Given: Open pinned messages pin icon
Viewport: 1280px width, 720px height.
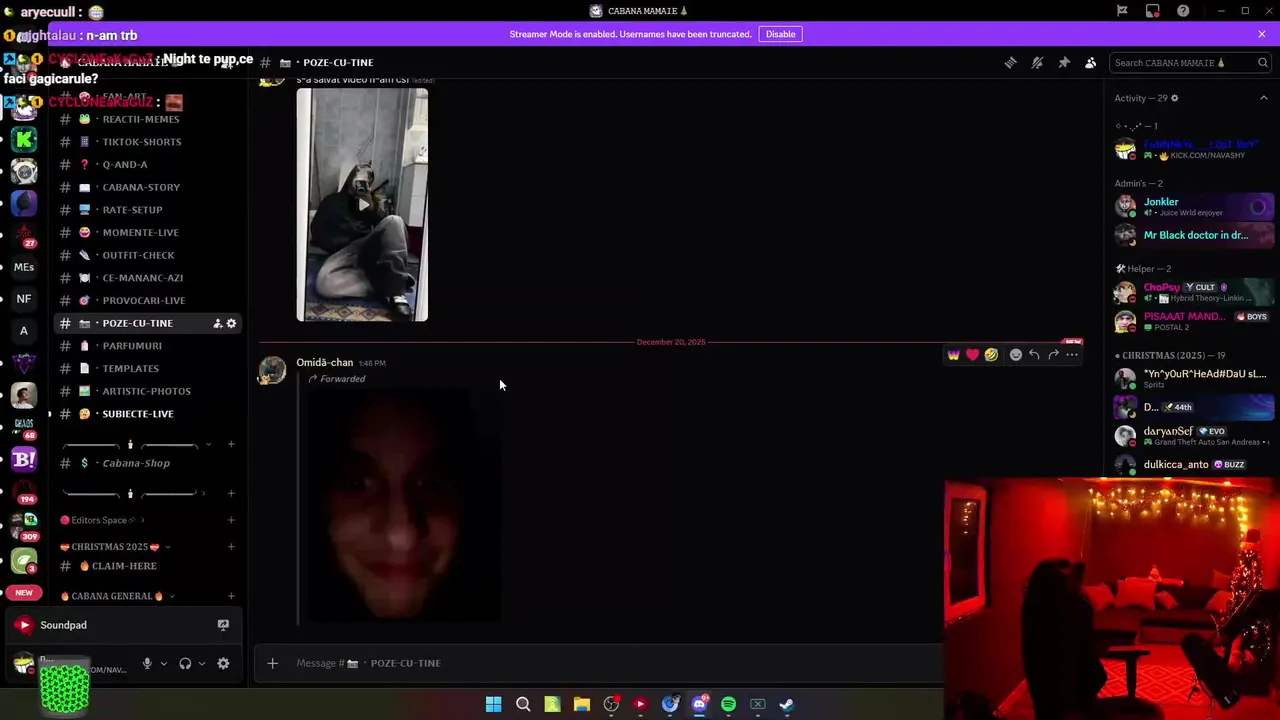Looking at the screenshot, I should [1064, 62].
